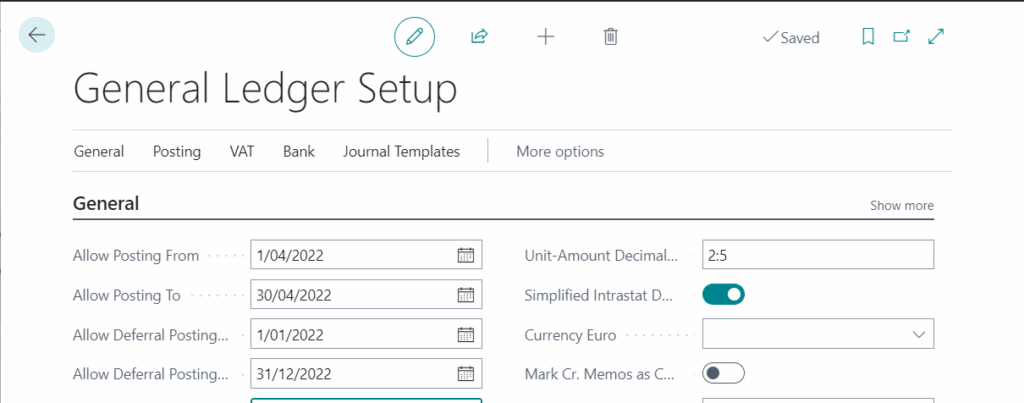Click the pencil edit icon
The height and width of the screenshot is (403, 1024).
[414, 37]
